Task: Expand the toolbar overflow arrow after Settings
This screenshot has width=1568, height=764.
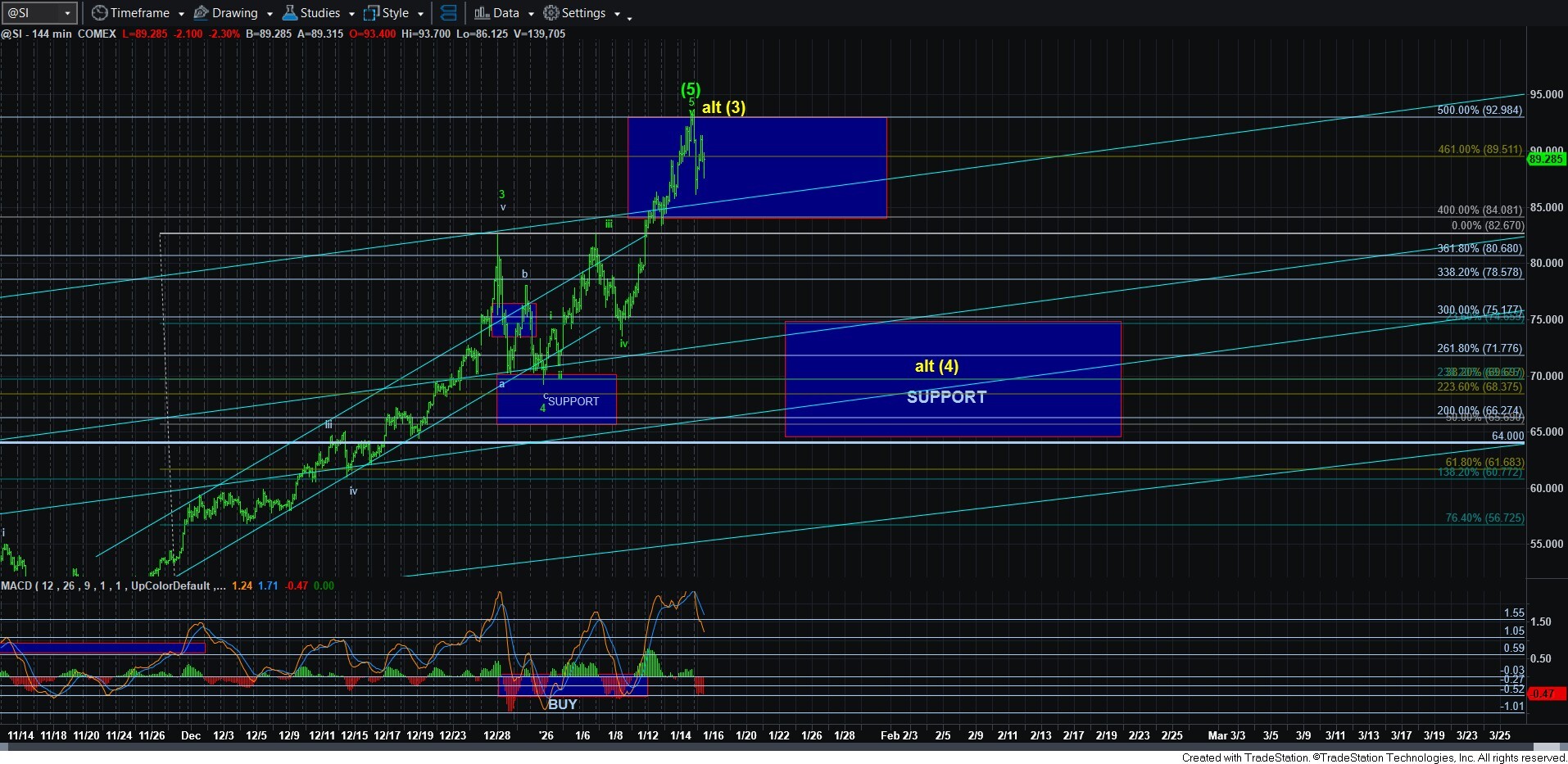Action: [x=629, y=17]
